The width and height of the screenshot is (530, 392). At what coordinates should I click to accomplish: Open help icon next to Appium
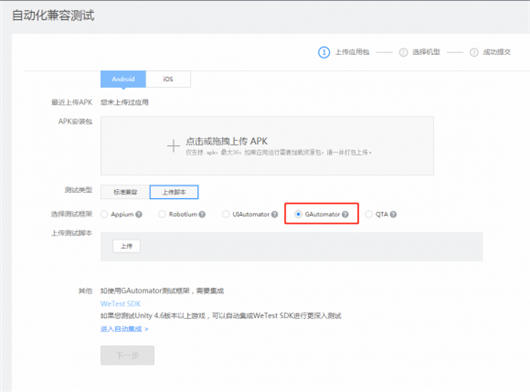coord(139,214)
